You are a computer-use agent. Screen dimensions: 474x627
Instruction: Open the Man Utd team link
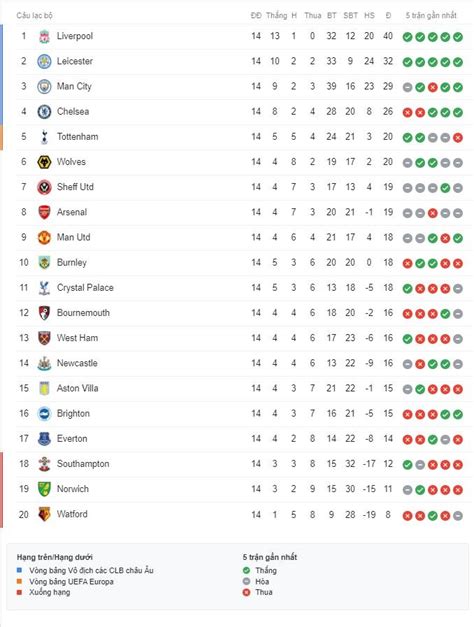click(x=74, y=237)
